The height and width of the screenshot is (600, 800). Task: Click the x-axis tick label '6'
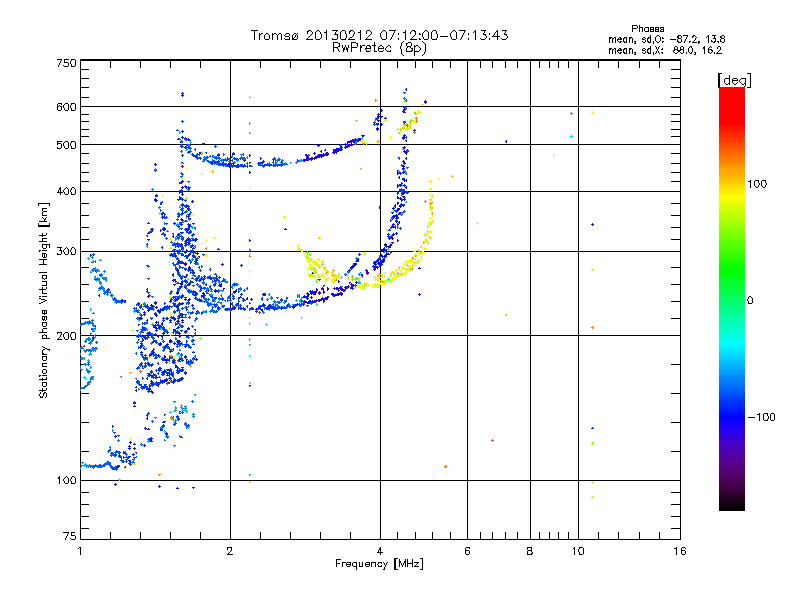click(467, 551)
